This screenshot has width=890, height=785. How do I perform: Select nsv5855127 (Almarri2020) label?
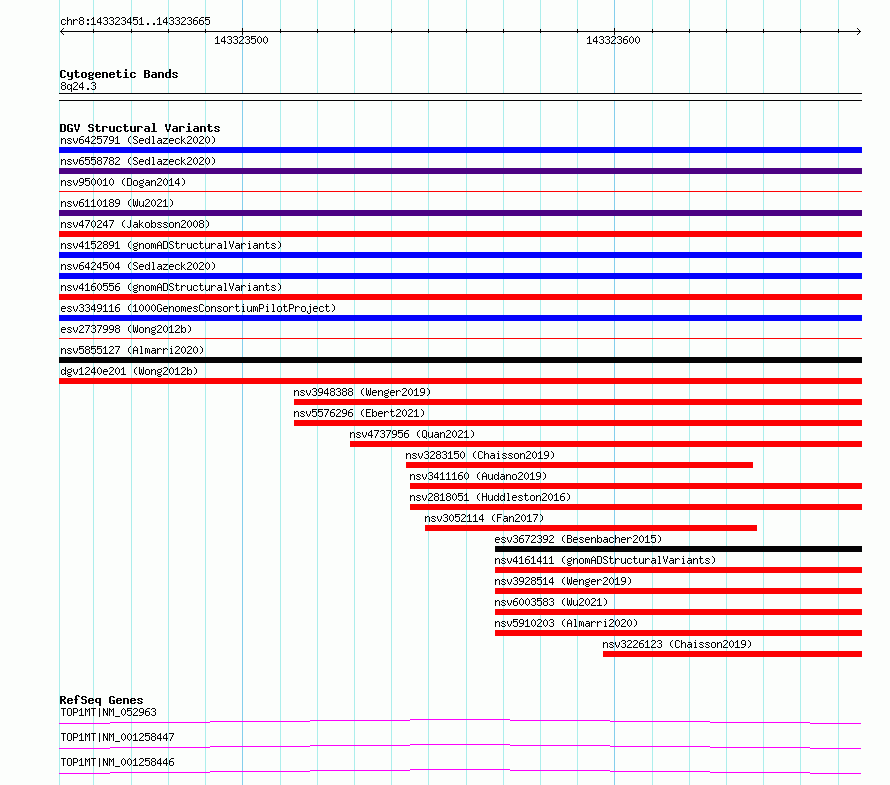tap(132, 350)
